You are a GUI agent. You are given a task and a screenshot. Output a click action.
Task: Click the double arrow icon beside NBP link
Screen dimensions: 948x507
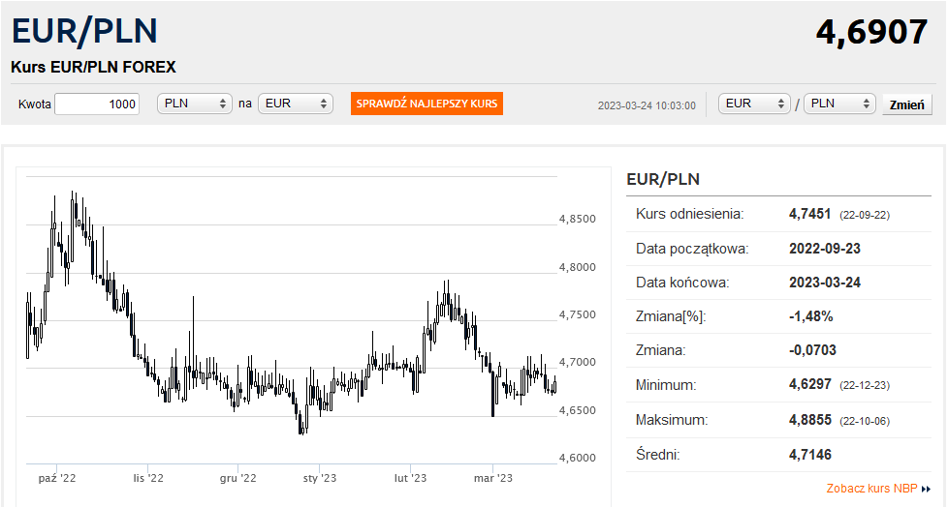coord(926,489)
